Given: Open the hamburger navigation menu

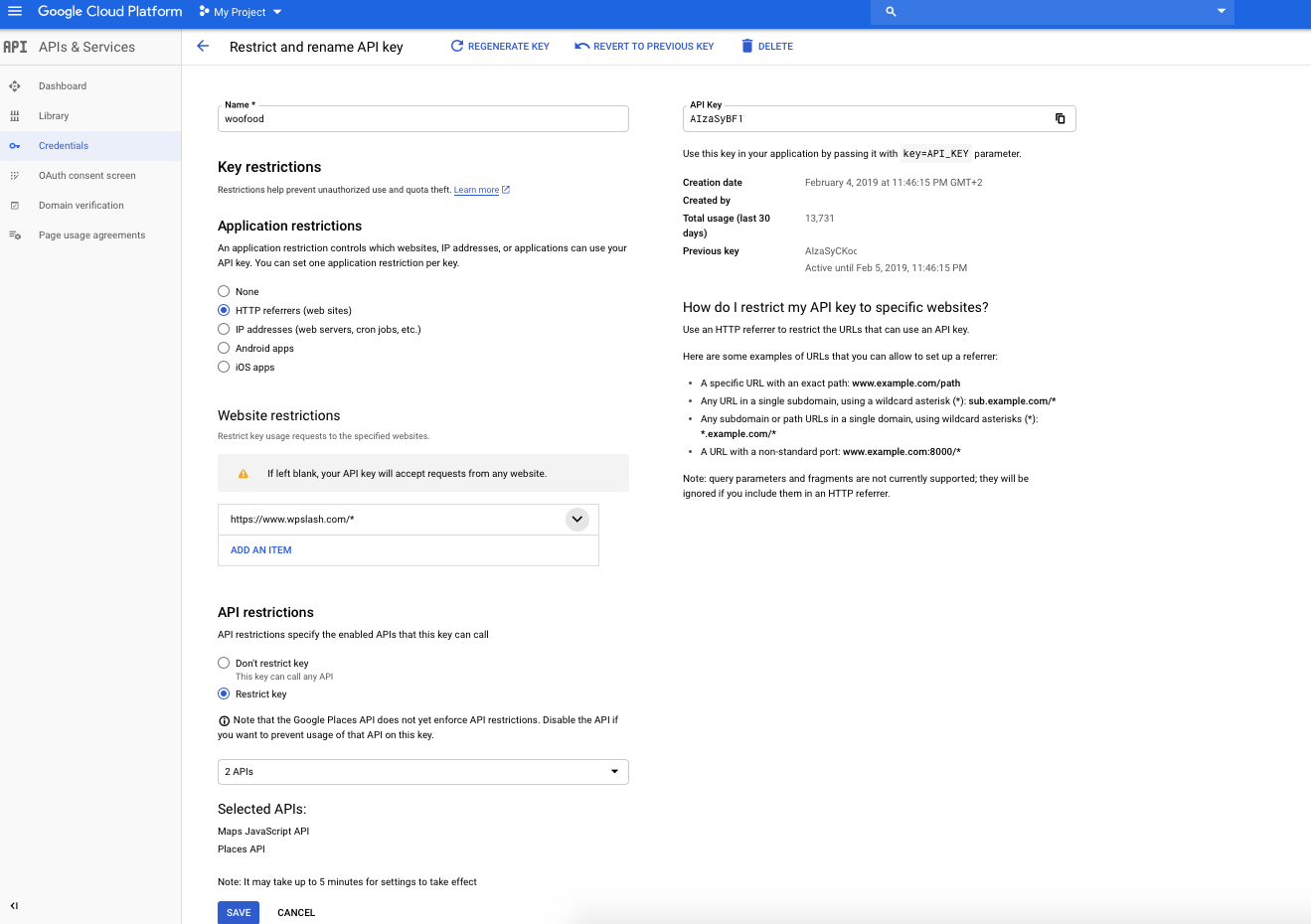Looking at the screenshot, I should [x=15, y=12].
